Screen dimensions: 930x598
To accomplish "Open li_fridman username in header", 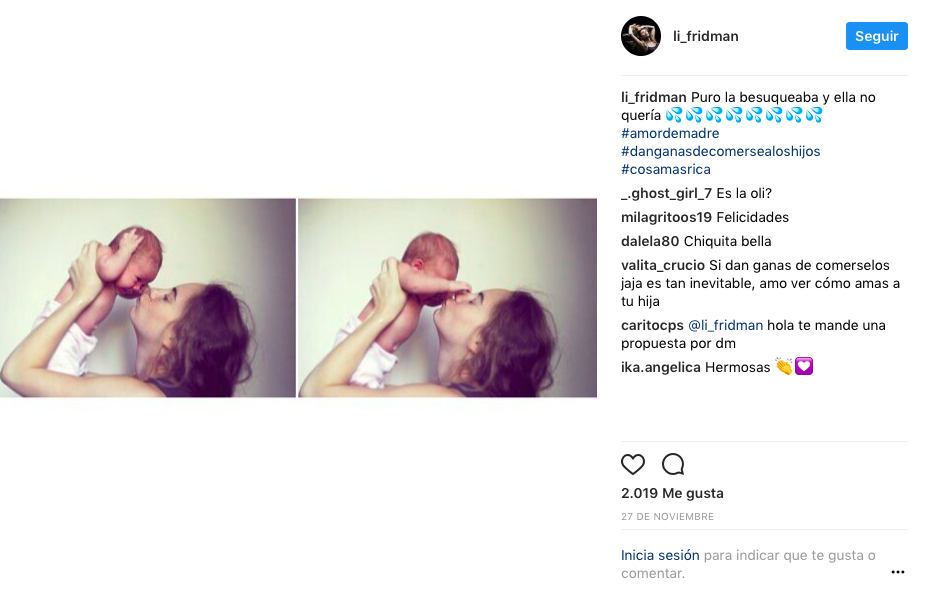I will pyautogui.click(x=705, y=36).
